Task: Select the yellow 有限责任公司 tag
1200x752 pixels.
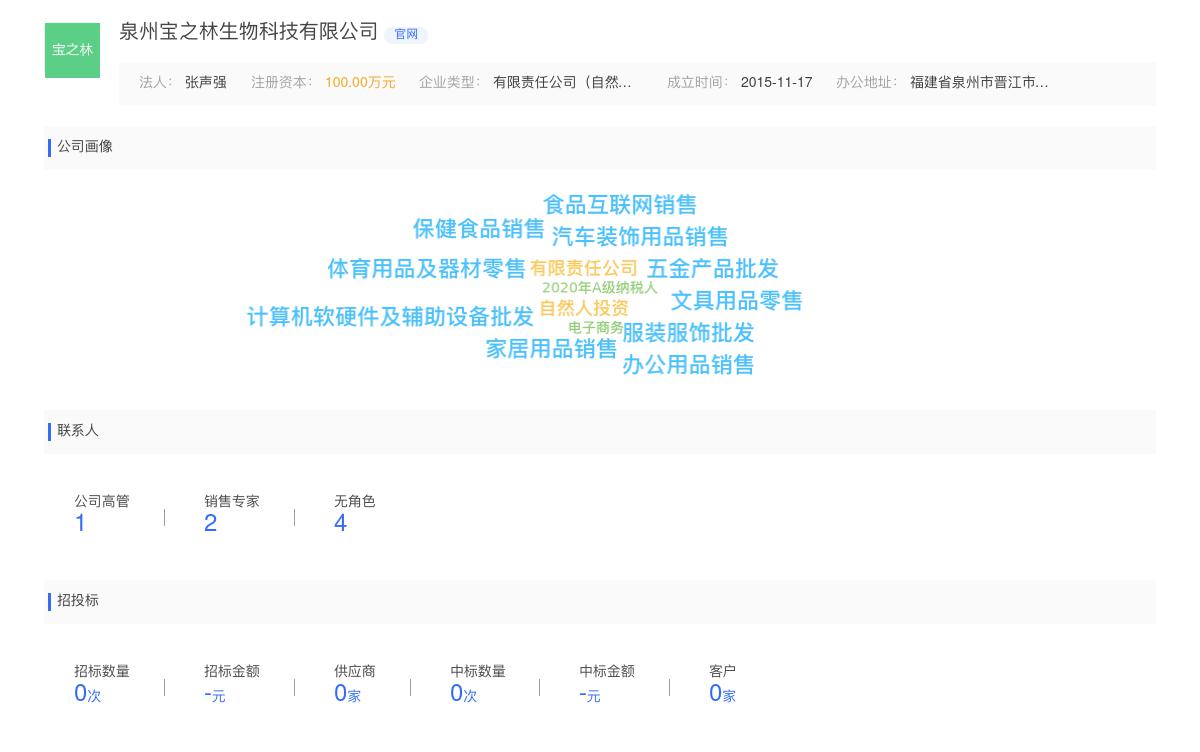Action: click(584, 268)
